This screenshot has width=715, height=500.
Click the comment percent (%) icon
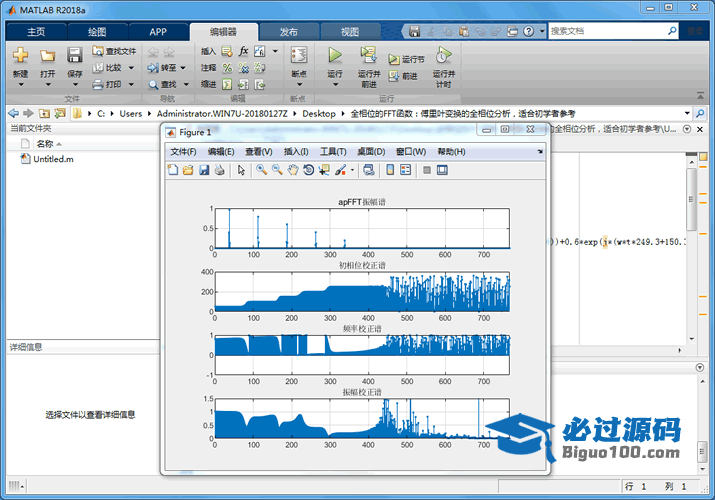point(227,68)
